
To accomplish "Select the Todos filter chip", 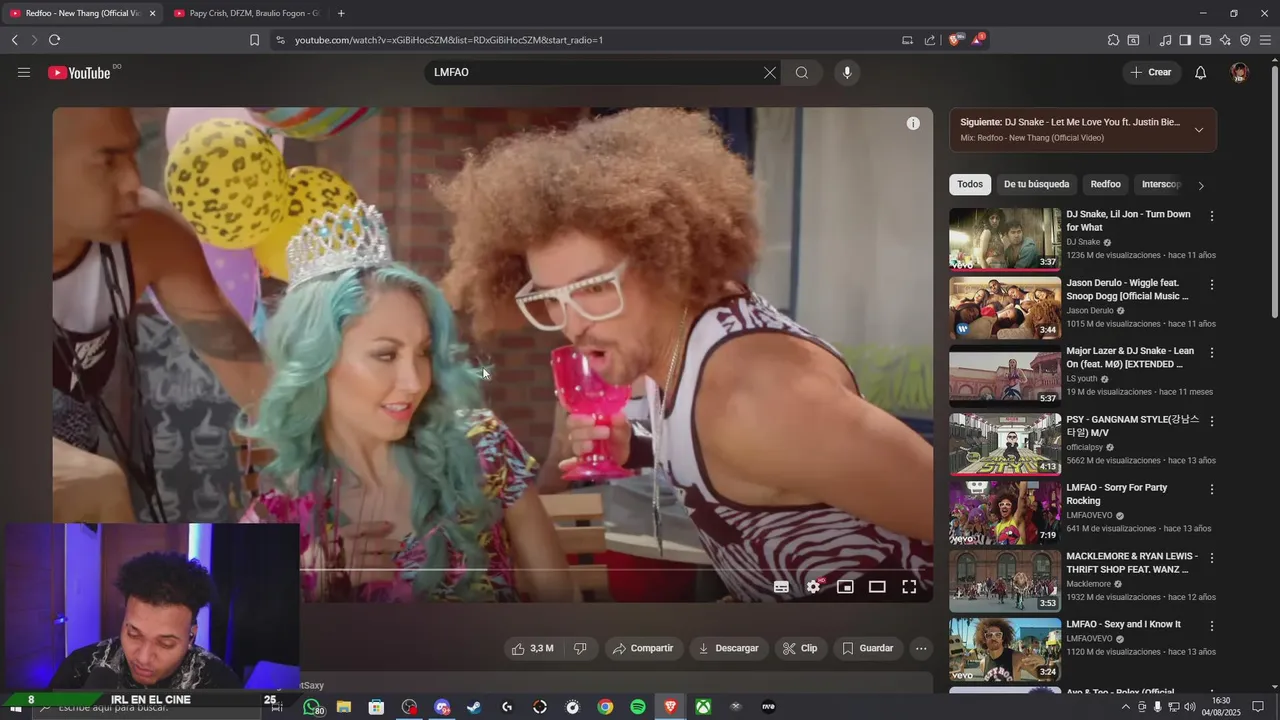I will pos(970,184).
